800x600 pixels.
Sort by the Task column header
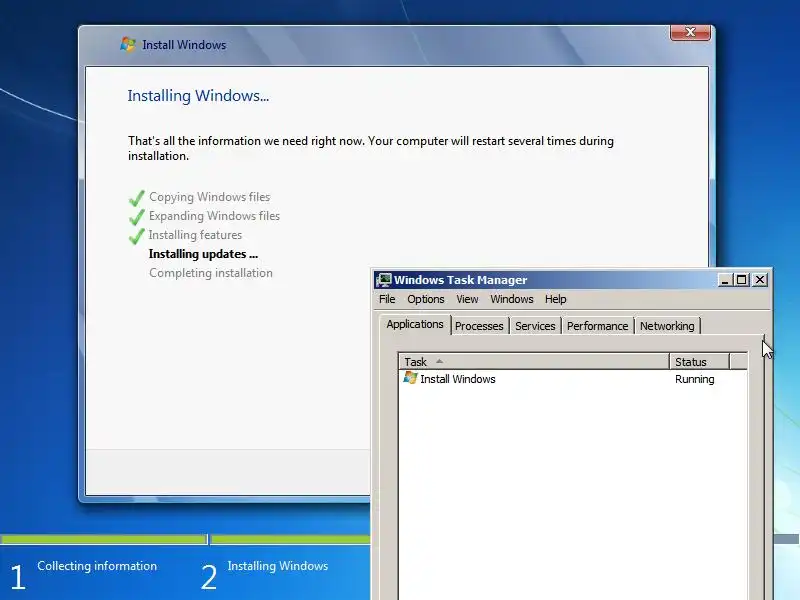point(534,362)
